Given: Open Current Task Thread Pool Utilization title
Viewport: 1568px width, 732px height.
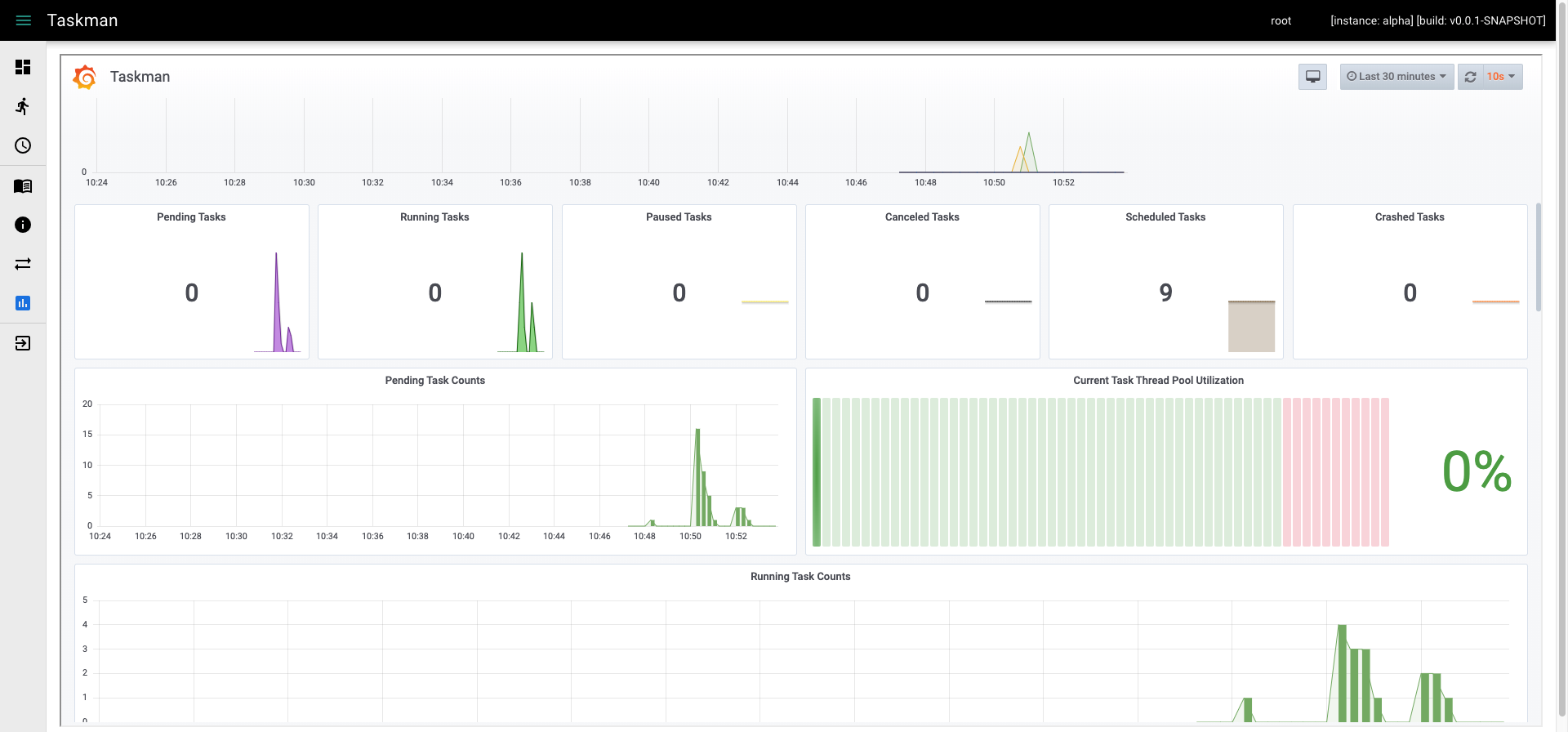Looking at the screenshot, I should point(1158,381).
